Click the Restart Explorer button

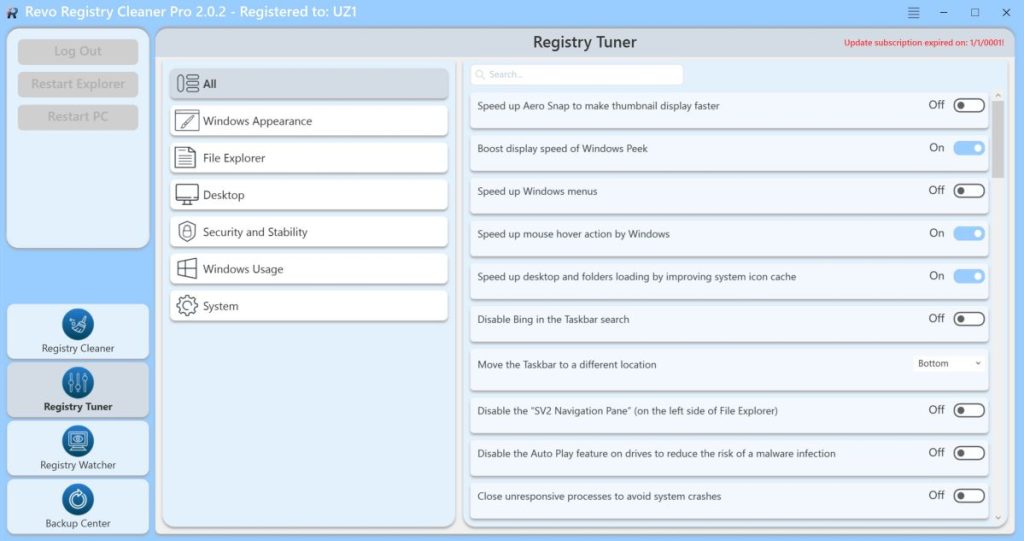pyautogui.click(x=78, y=84)
